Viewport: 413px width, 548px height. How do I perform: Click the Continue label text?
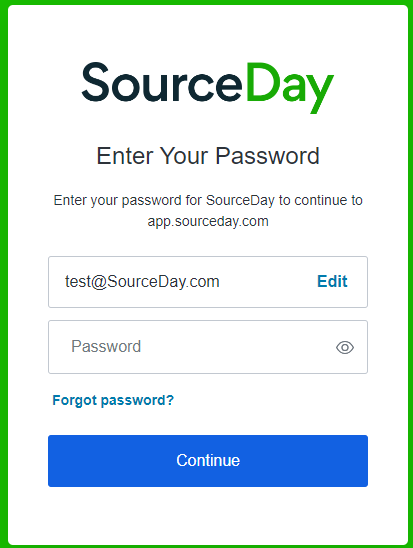coord(208,460)
